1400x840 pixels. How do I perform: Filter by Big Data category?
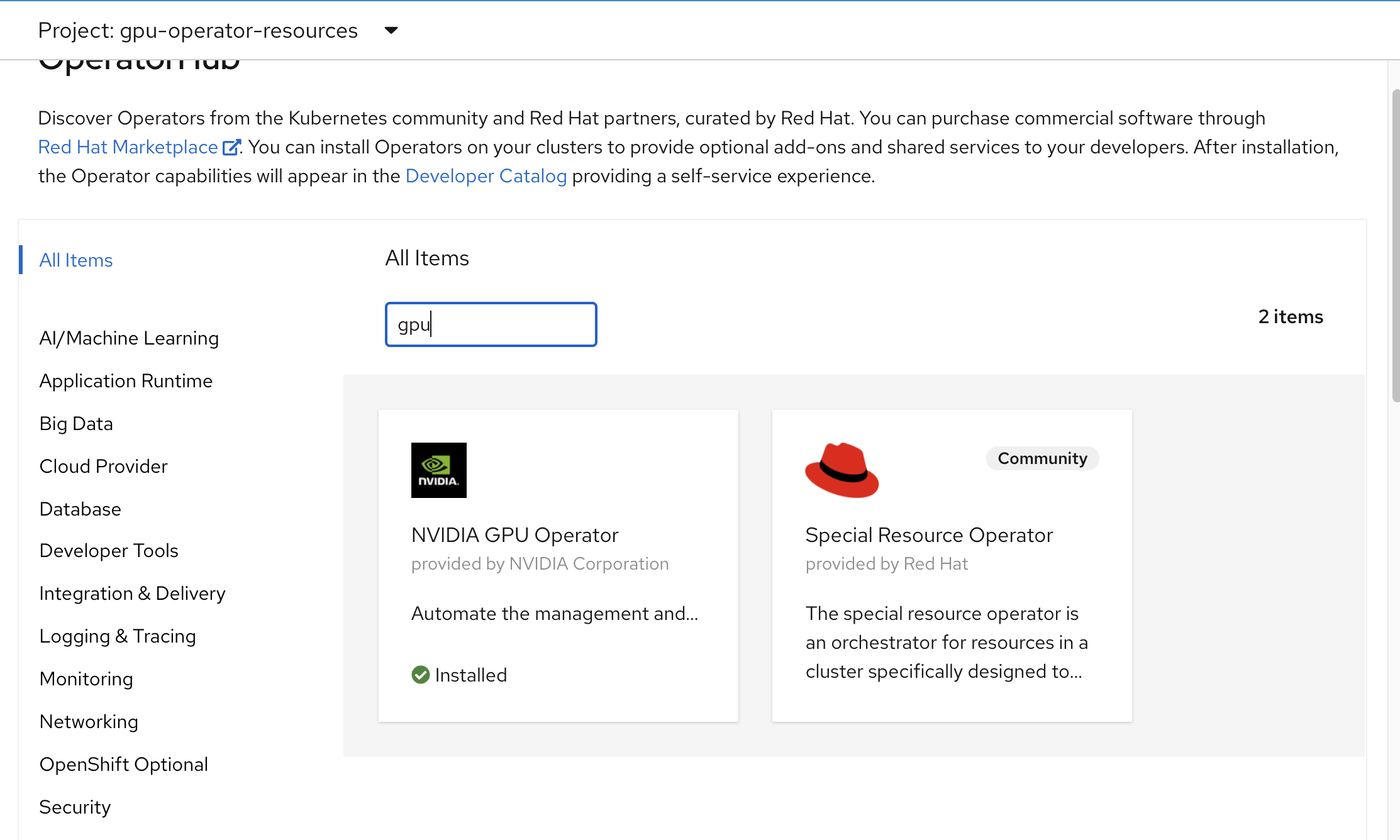76,424
